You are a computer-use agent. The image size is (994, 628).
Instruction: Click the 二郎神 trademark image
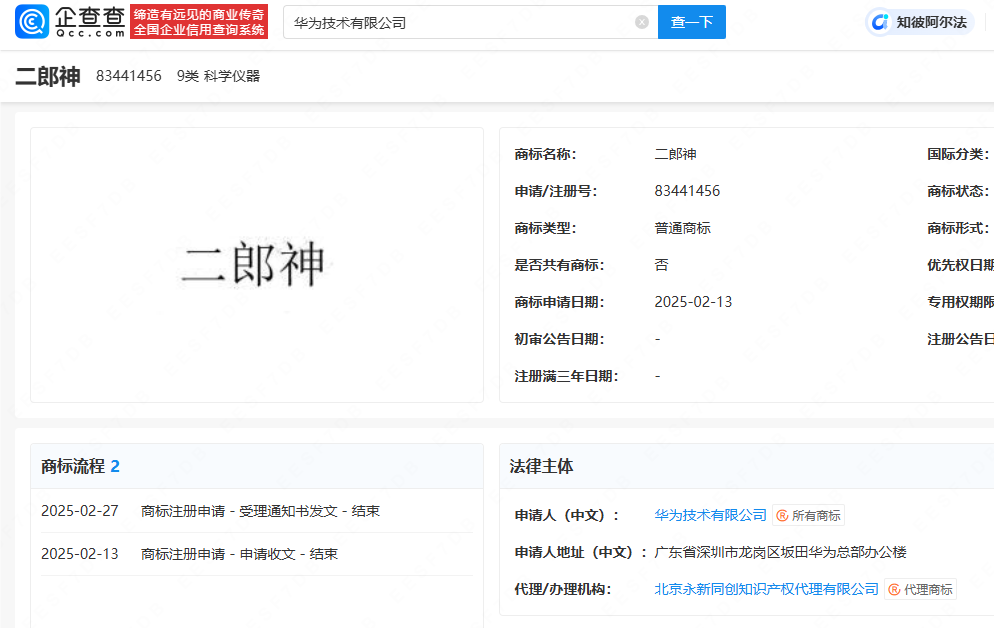coord(255,265)
